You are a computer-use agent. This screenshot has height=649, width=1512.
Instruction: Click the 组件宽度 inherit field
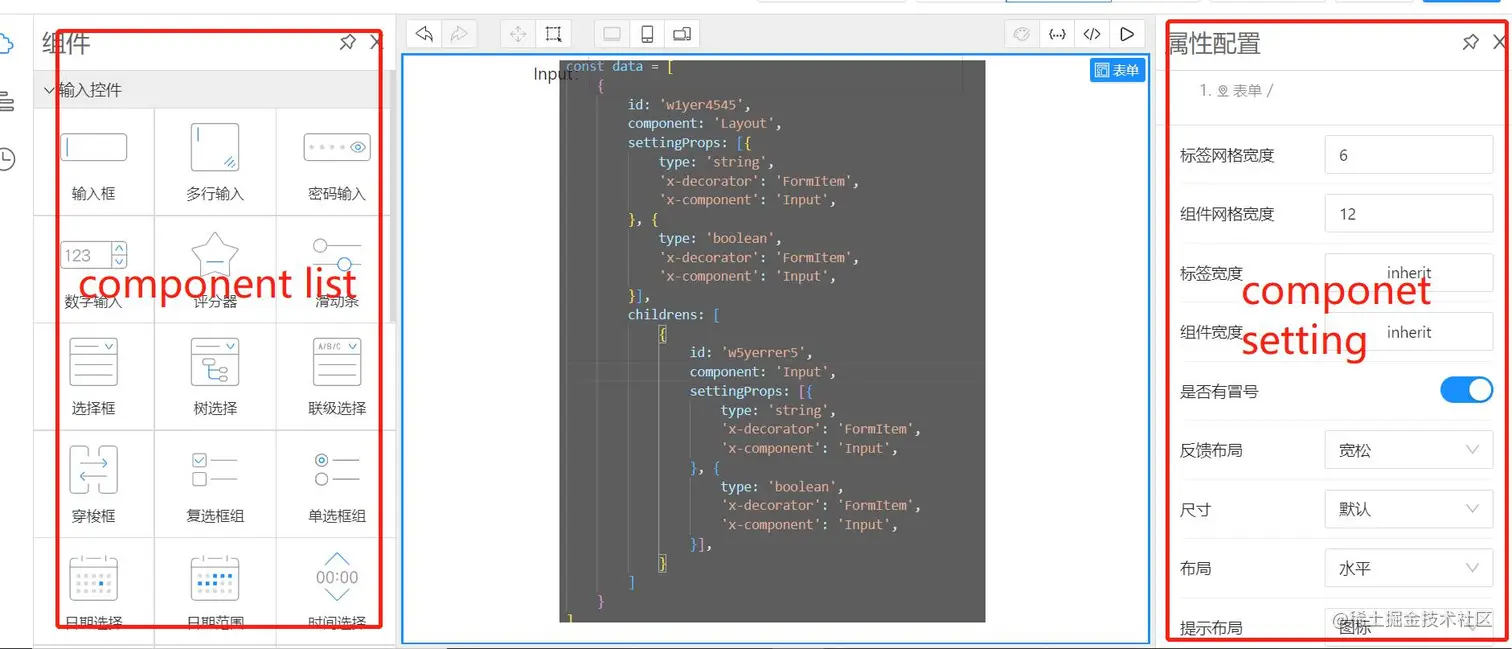(1408, 332)
